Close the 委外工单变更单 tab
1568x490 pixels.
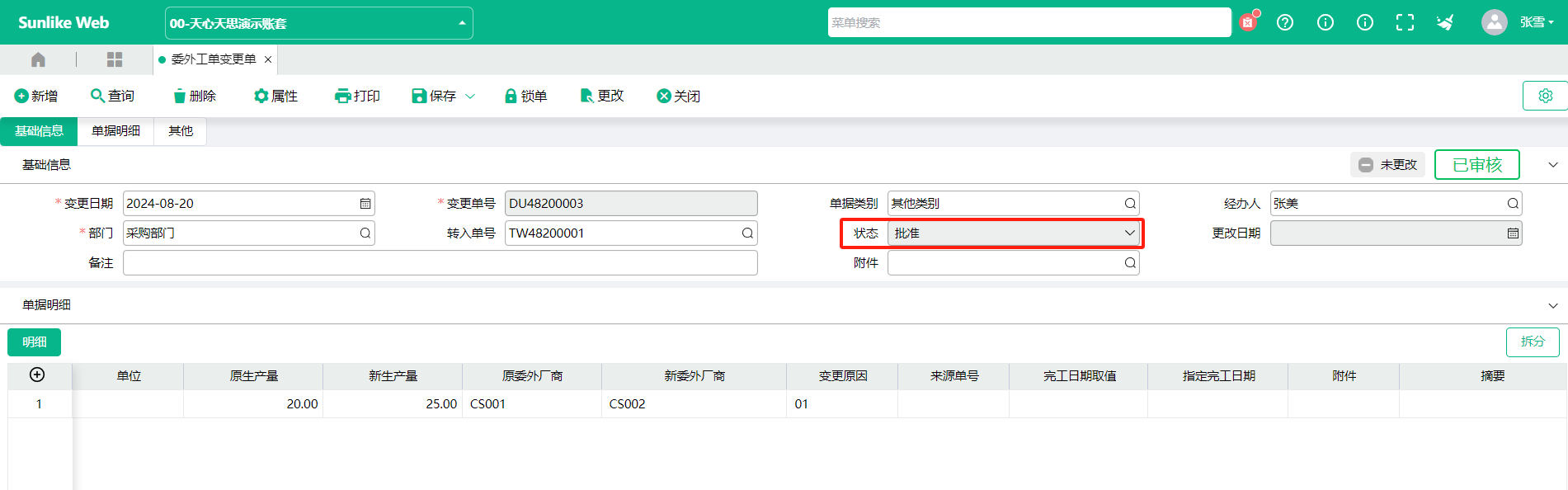268,59
